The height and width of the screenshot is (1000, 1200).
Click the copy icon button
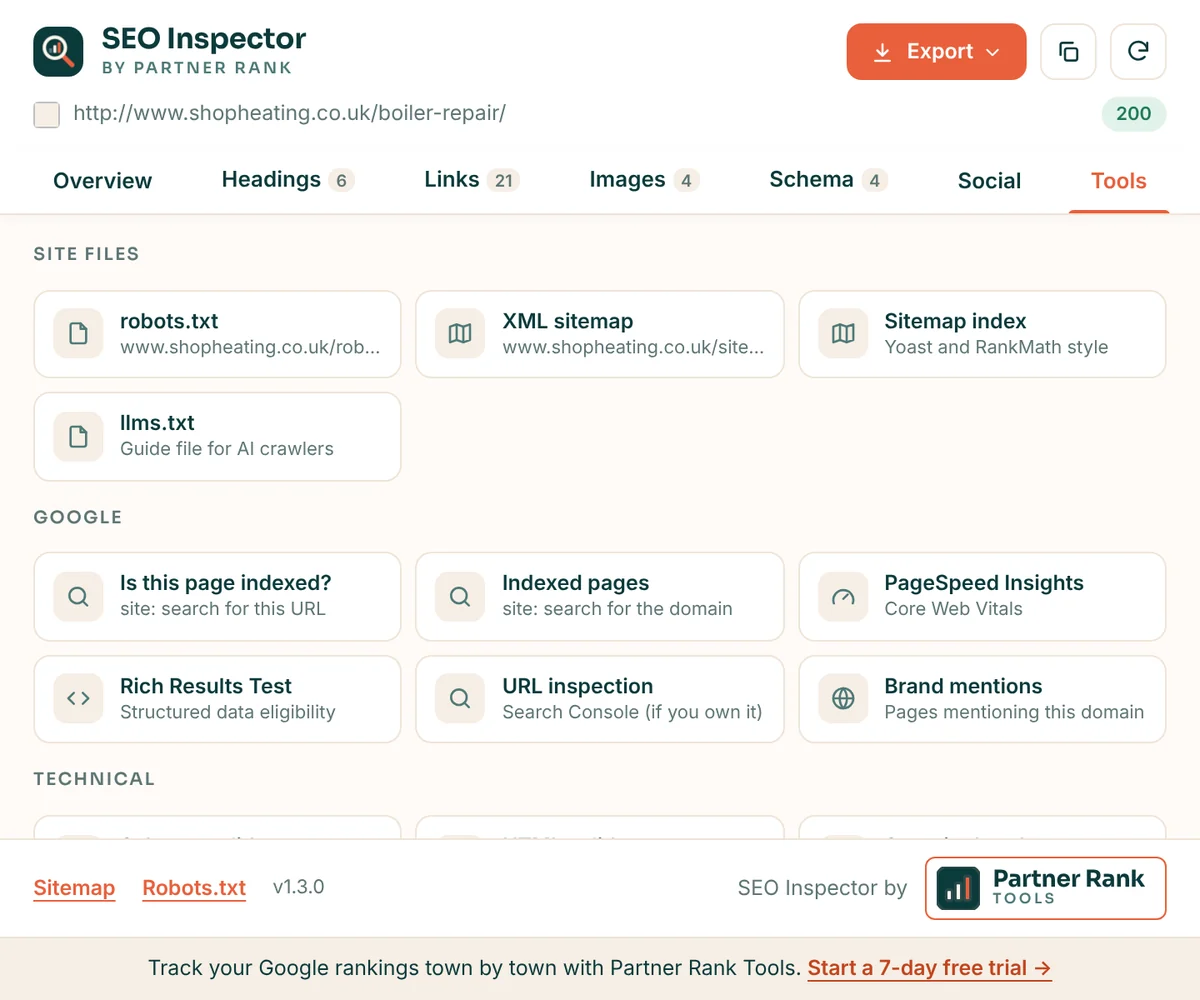tap(1068, 51)
